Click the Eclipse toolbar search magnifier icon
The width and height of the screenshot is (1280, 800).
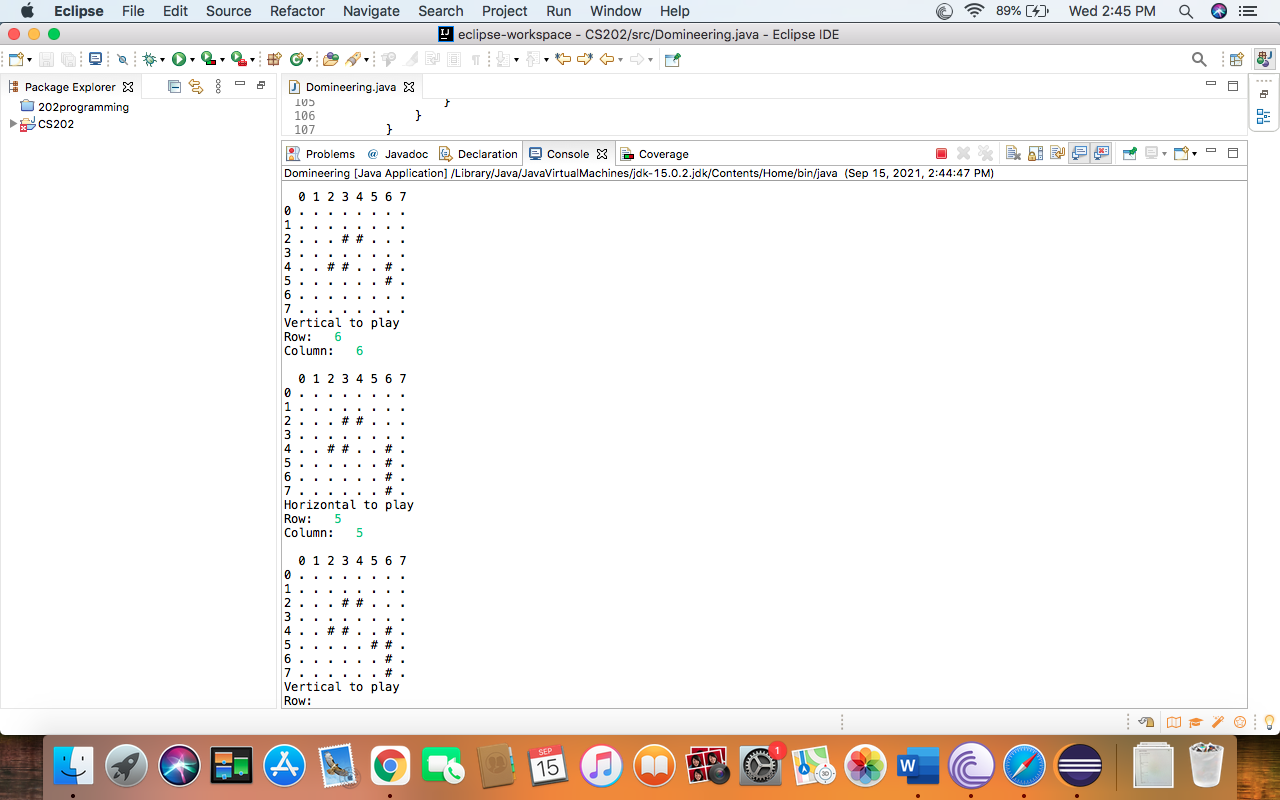coord(1199,60)
